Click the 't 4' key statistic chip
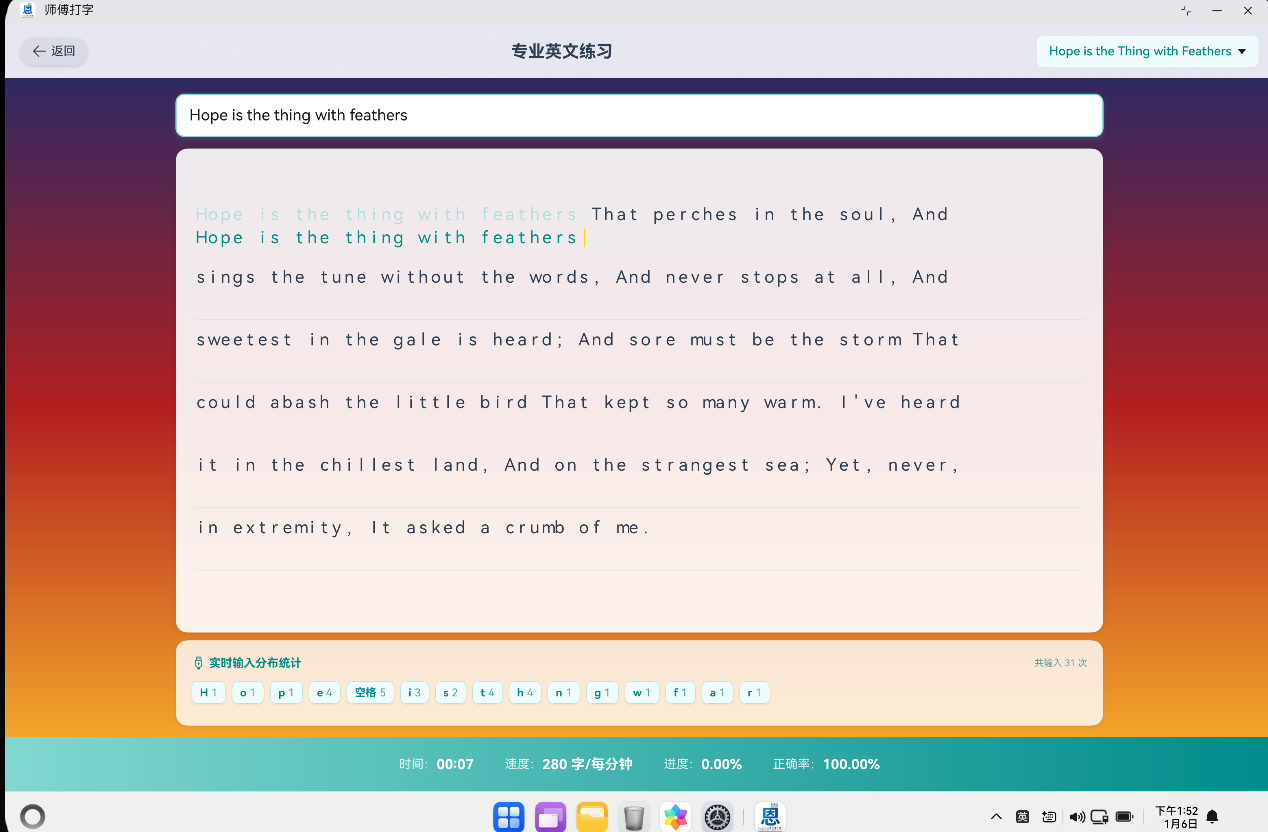The height and width of the screenshot is (832, 1268). pyautogui.click(x=487, y=693)
